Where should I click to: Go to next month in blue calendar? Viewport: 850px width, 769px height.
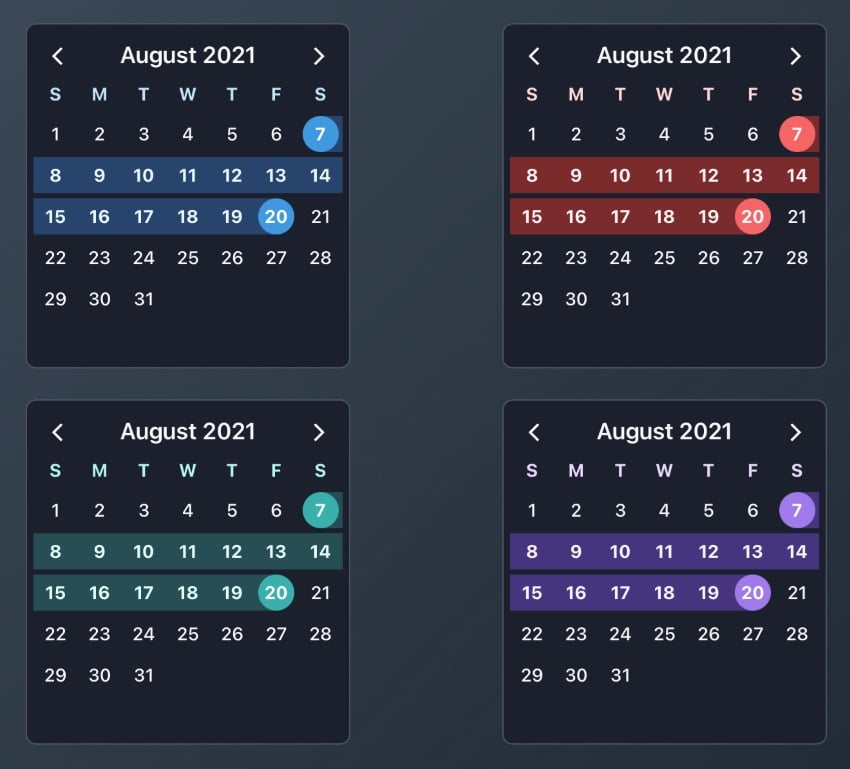[319, 56]
